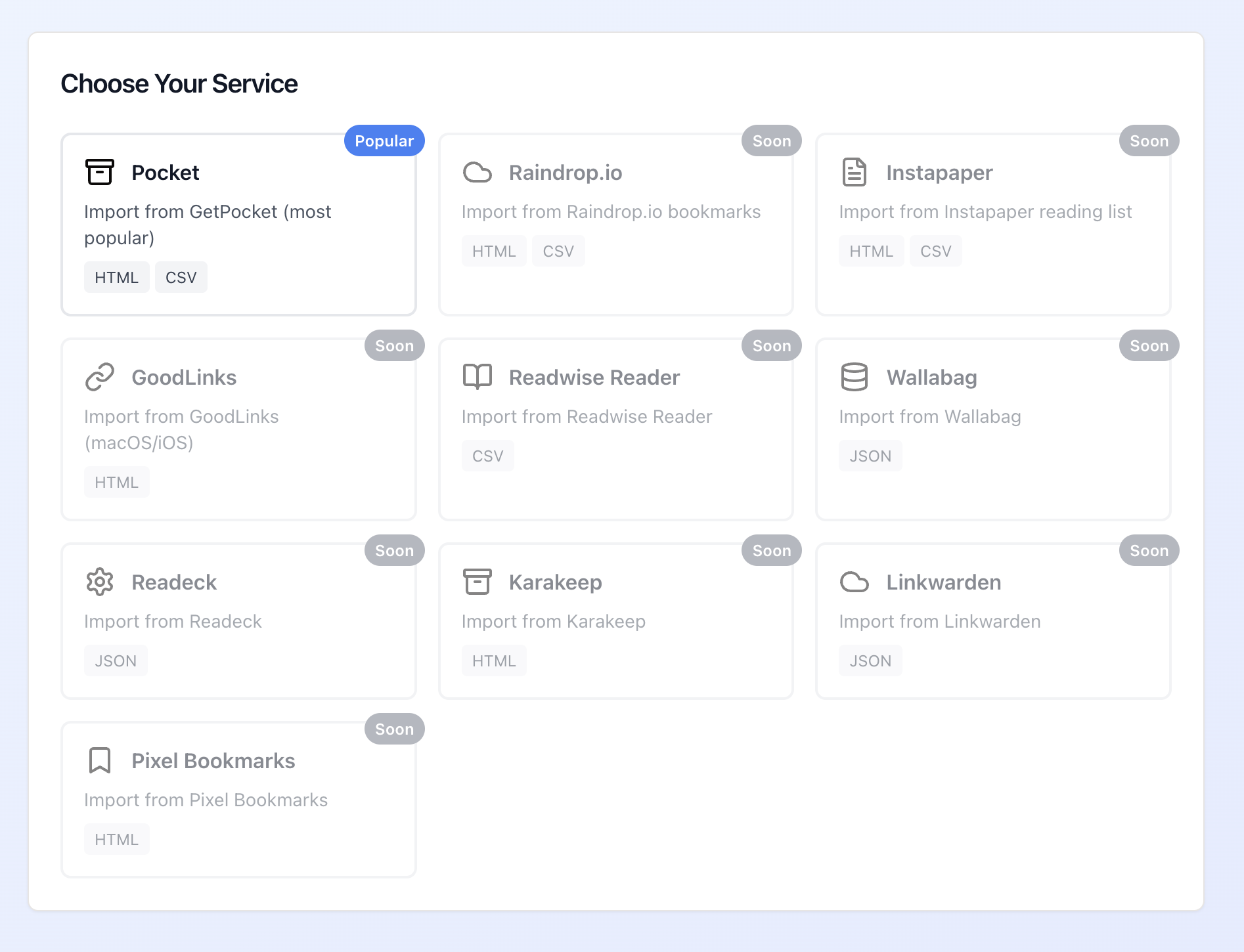This screenshot has width=1244, height=952.
Task: Click the CSV format tag under Pocket
Action: click(181, 277)
